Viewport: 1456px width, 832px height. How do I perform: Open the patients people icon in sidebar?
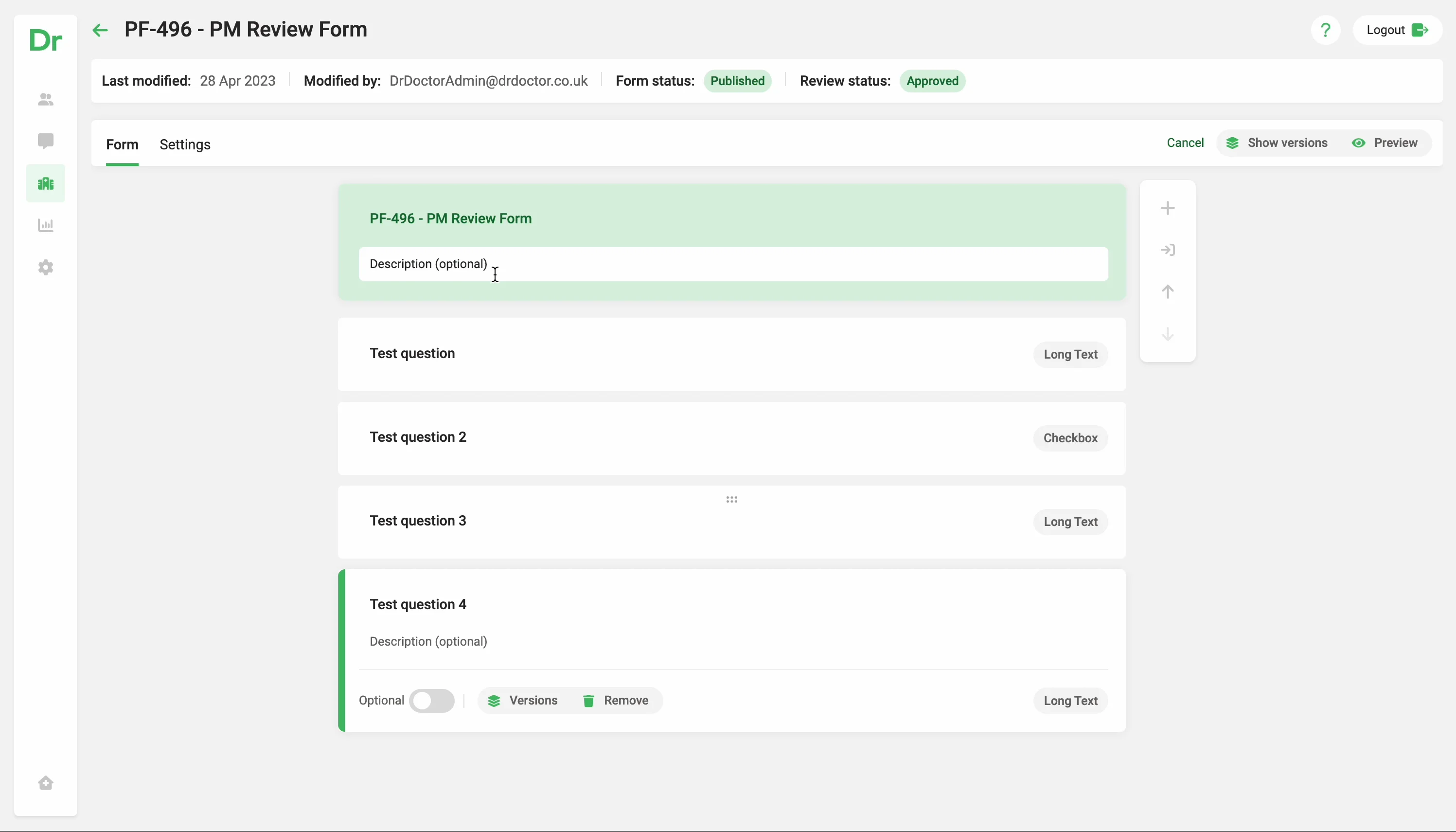point(46,99)
